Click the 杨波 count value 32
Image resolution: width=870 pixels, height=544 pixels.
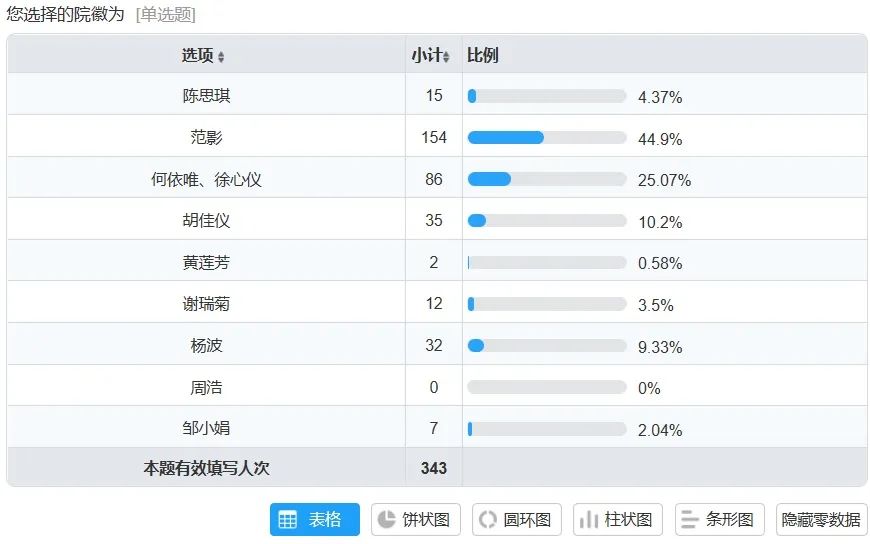pyautogui.click(x=433, y=346)
